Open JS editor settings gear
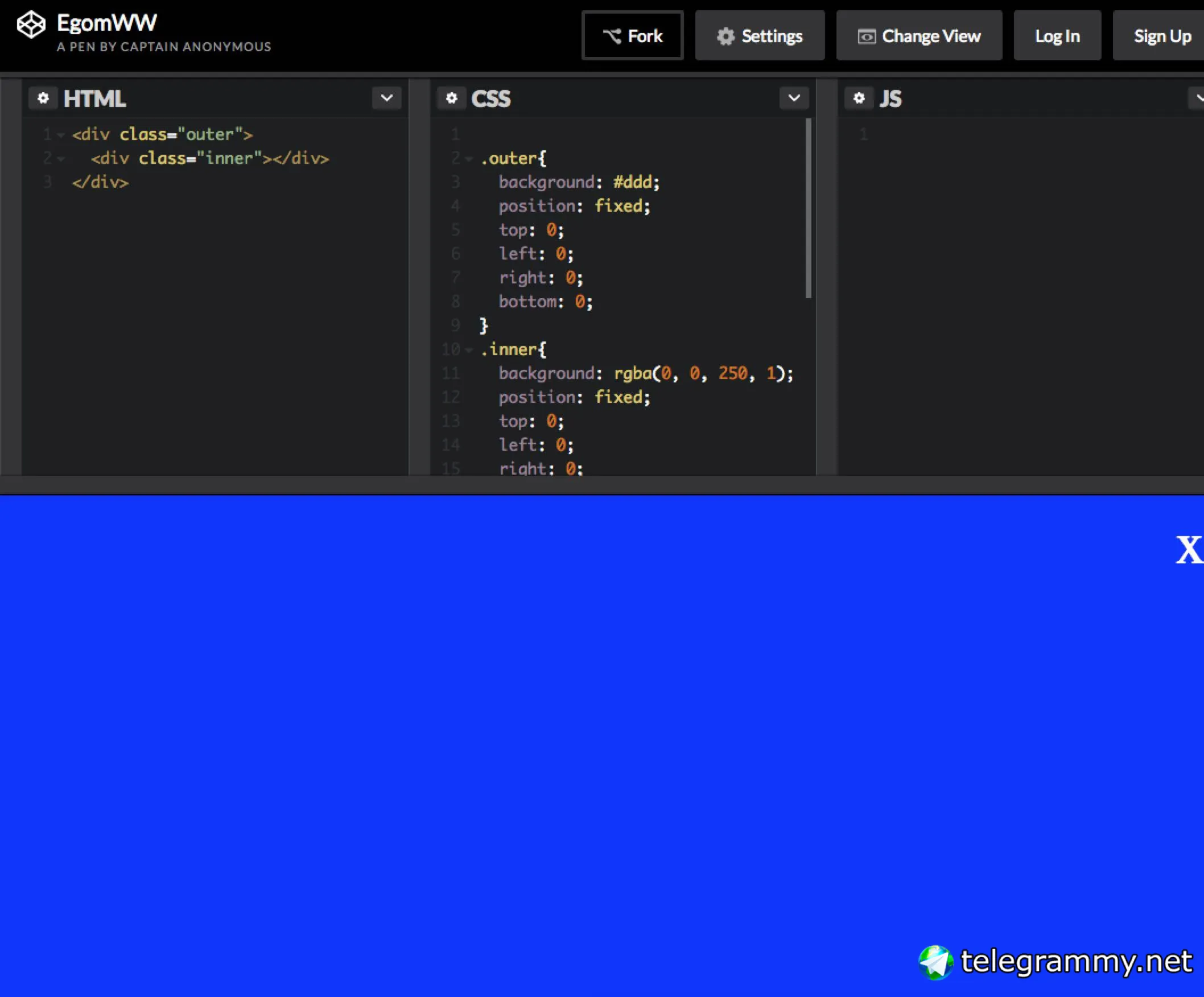 pyautogui.click(x=858, y=98)
